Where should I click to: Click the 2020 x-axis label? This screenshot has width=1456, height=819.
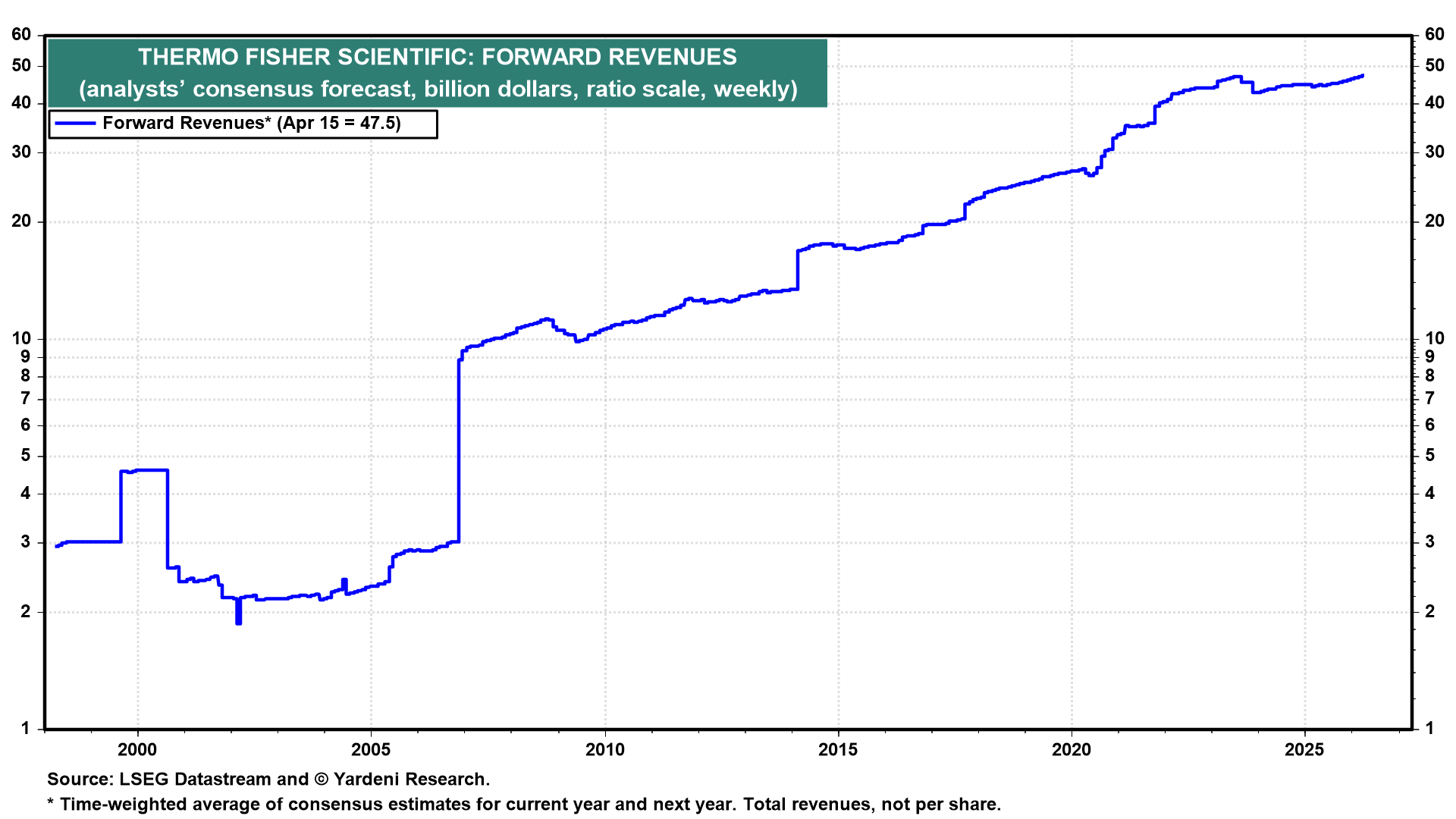[1071, 750]
